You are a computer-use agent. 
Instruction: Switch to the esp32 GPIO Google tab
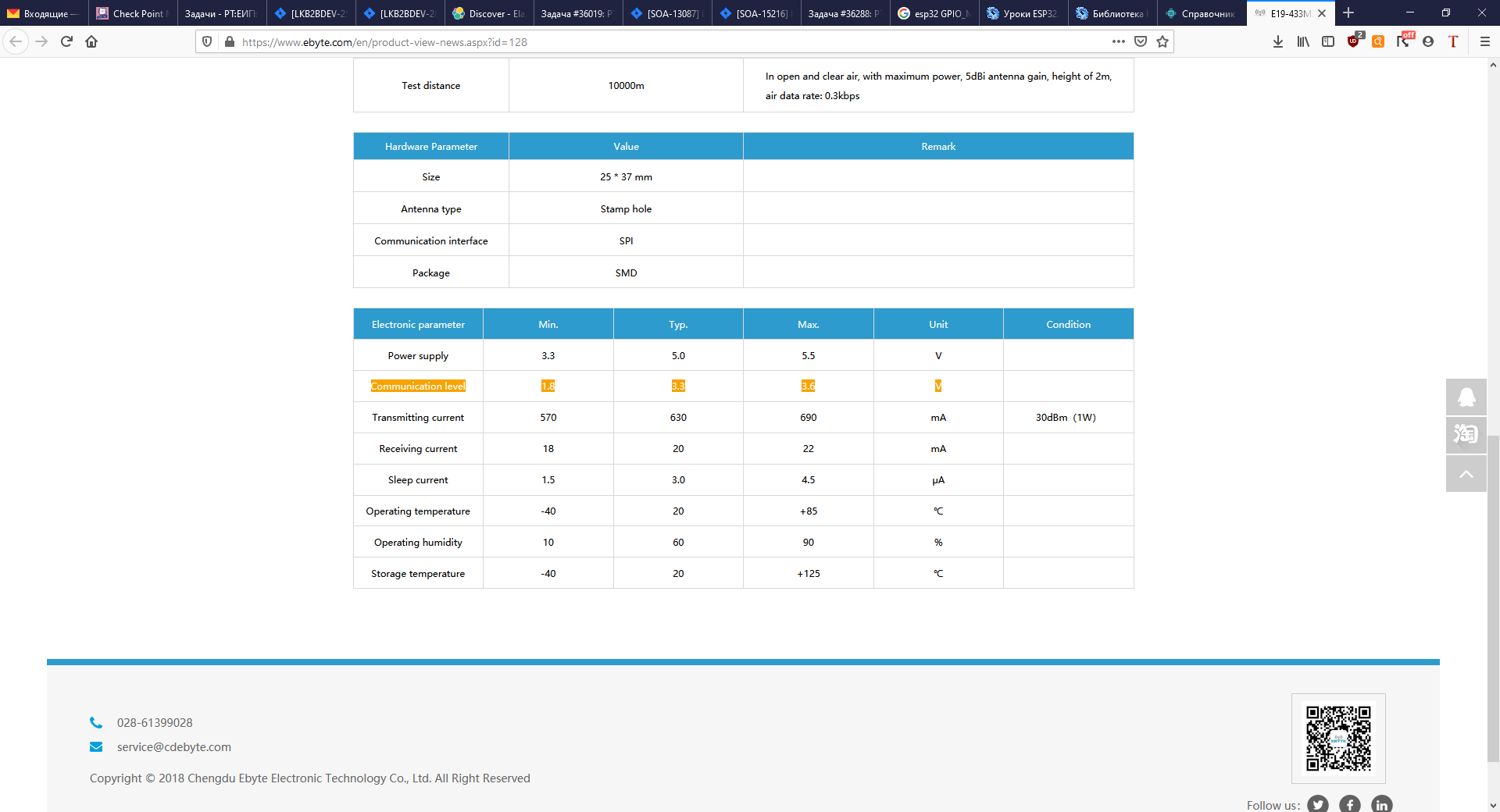pyautogui.click(x=934, y=13)
